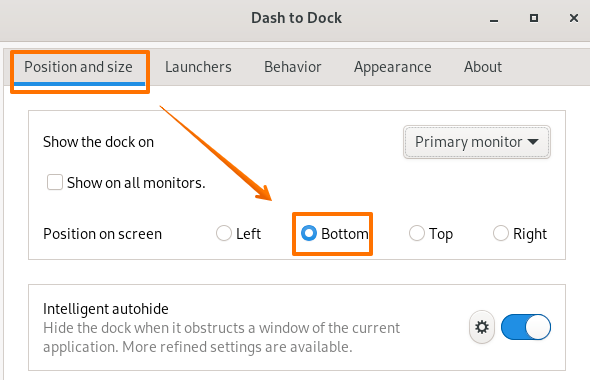The height and width of the screenshot is (380, 590).
Task: Select the Right position radio button
Action: tap(501, 233)
